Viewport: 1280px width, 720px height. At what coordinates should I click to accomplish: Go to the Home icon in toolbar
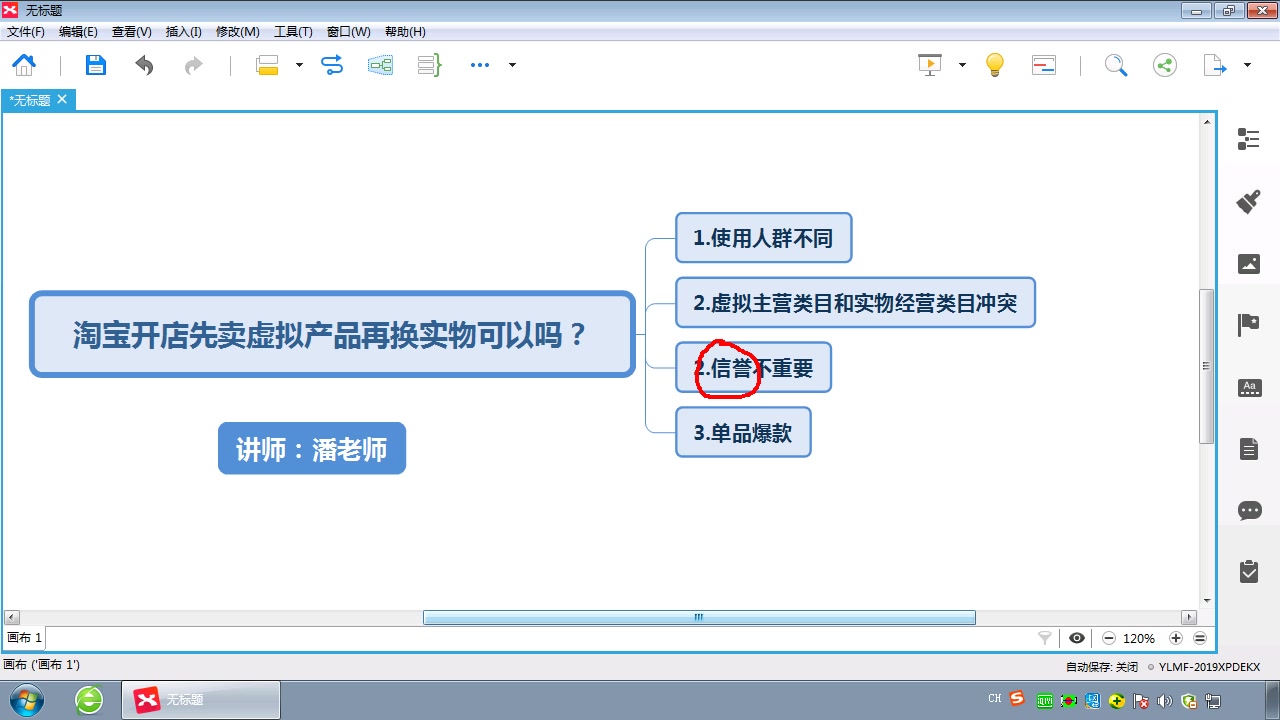(24, 65)
